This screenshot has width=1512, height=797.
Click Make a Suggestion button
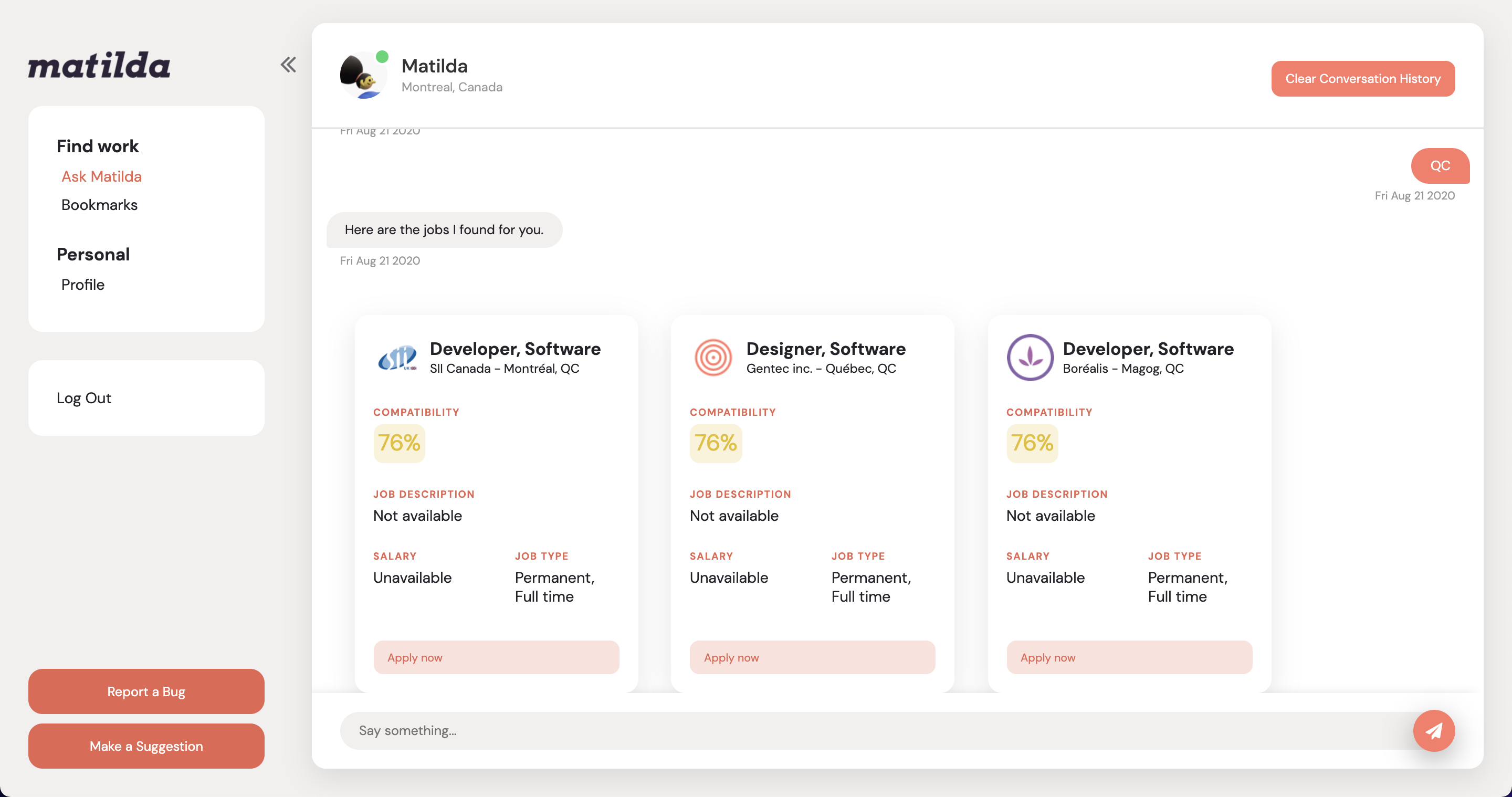146,746
